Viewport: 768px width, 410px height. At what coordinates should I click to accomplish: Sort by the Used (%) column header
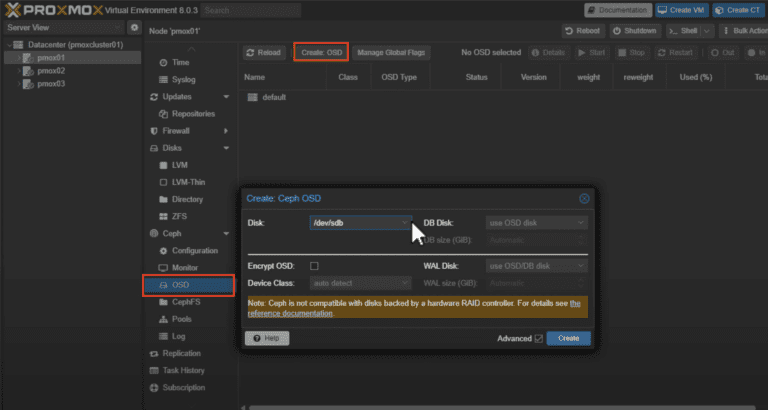(x=696, y=77)
